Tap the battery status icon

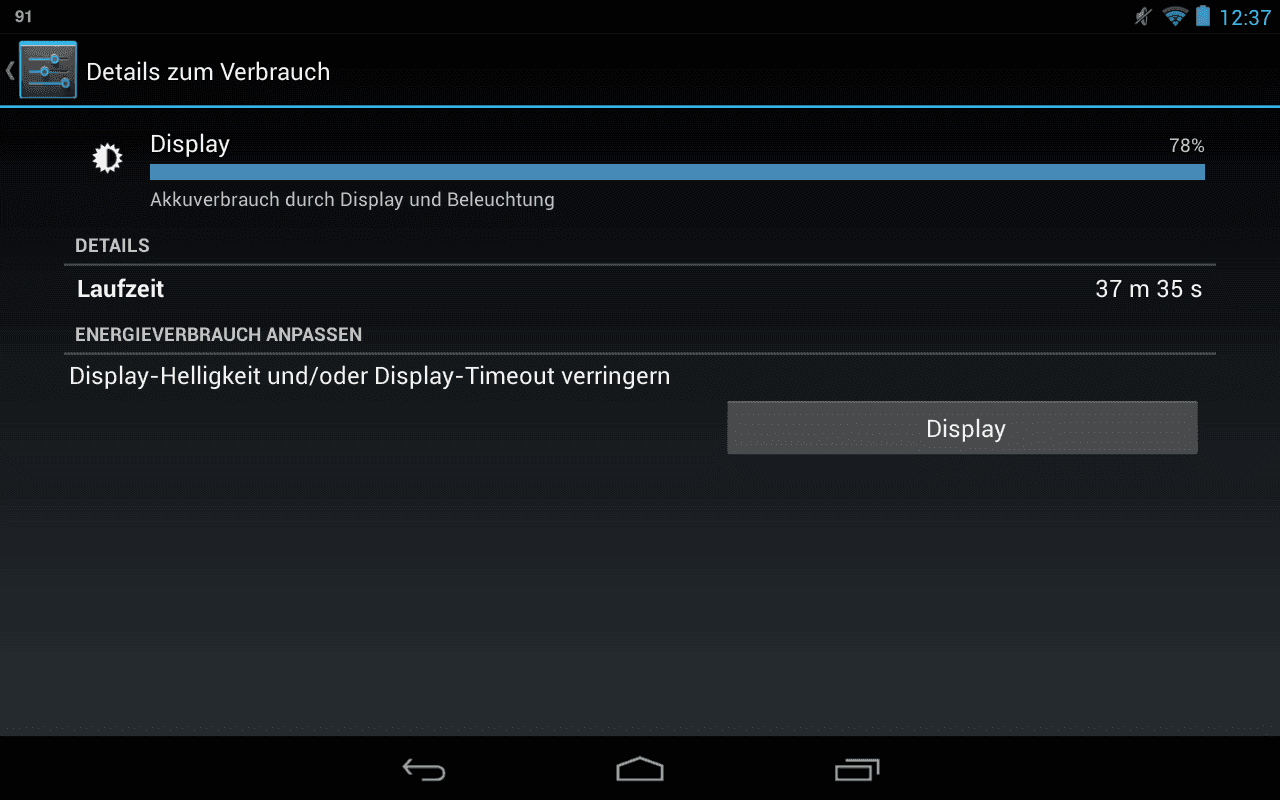1202,16
